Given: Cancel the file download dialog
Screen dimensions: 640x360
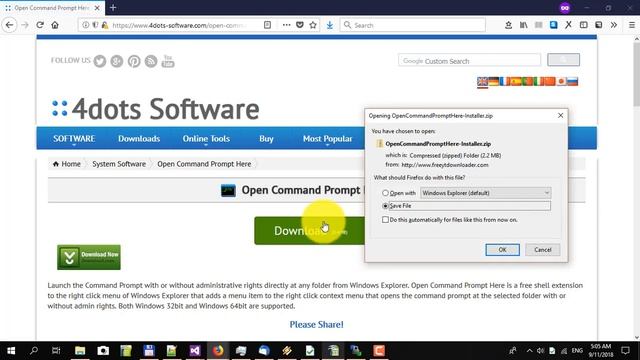Looking at the screenshot, I should pos(542,249).
